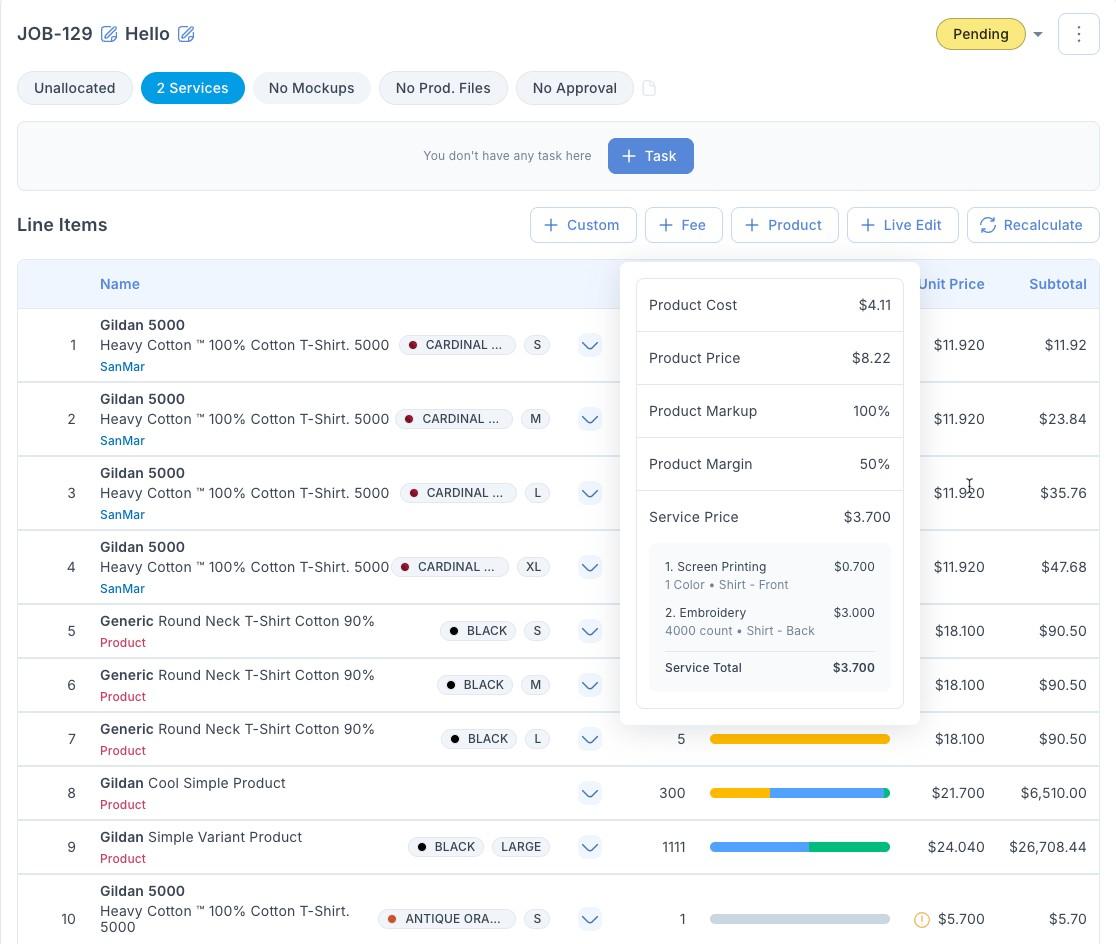The width and height of the screenshot is (1116, 944).
Task: Click the Unallocated status pill
Action: tap(74, 88)
